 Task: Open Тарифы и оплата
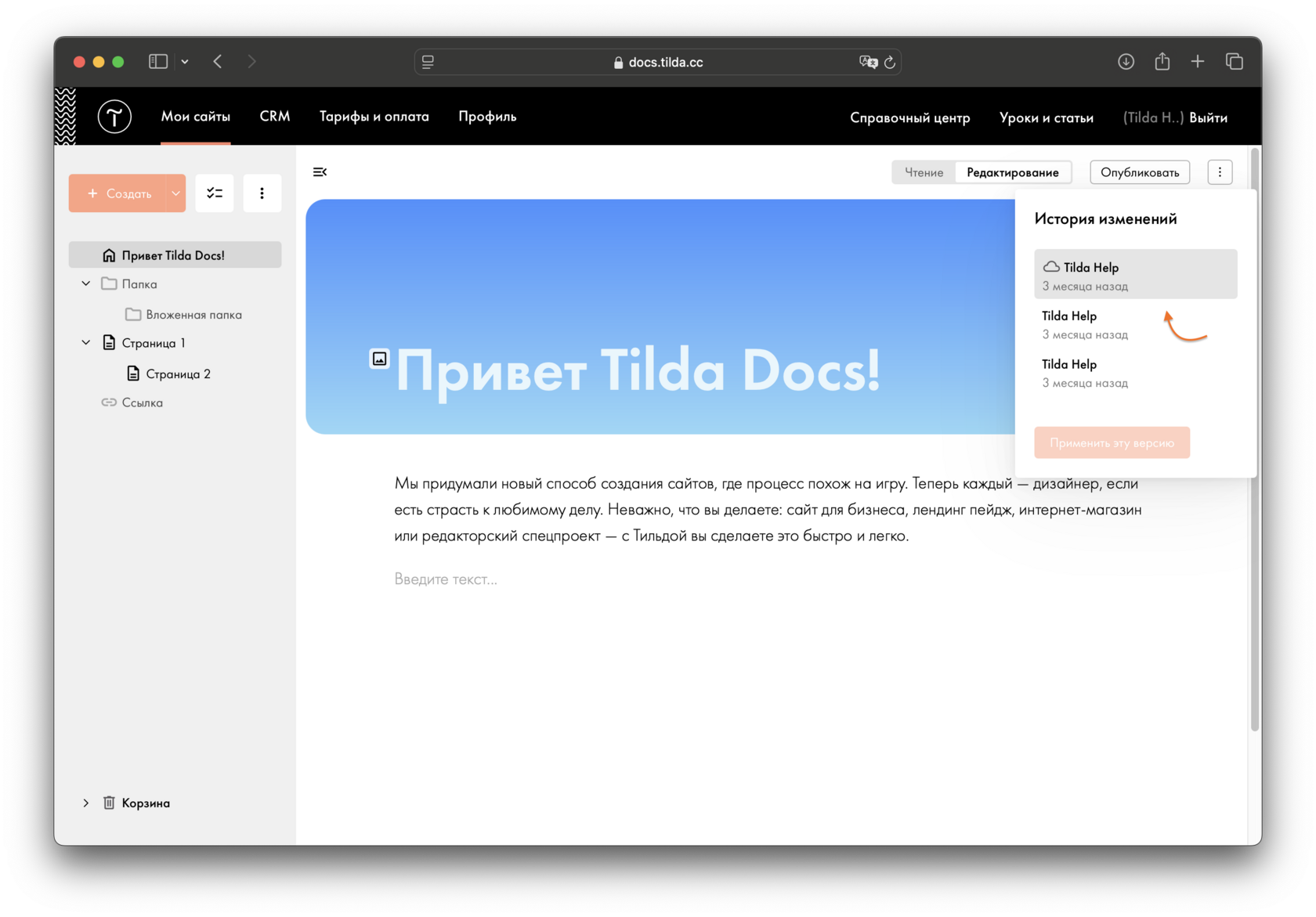[374, 117]
